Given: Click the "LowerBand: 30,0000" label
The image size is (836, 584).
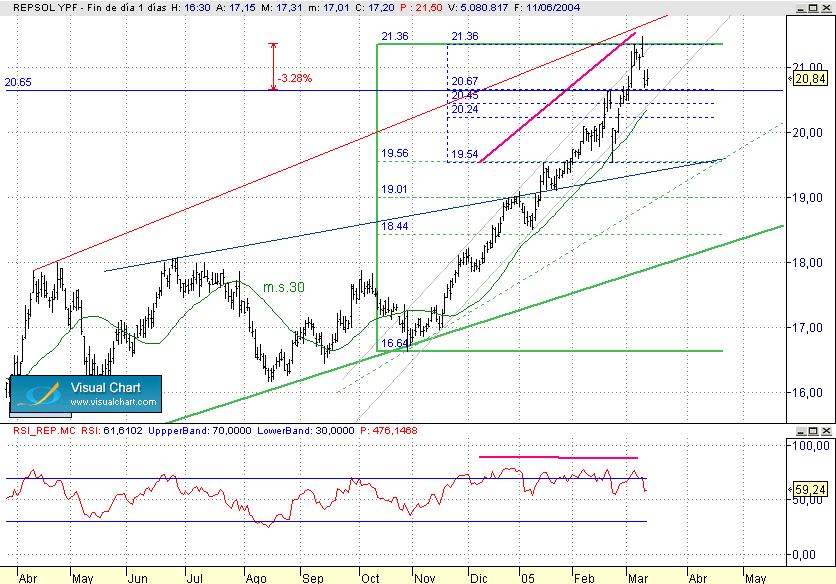Looking at the screenshot, I should point(306,430).
